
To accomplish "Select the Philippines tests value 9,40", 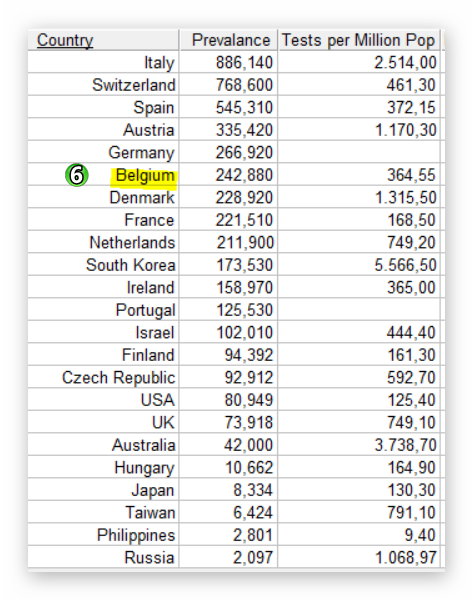I will pos(359,535).
